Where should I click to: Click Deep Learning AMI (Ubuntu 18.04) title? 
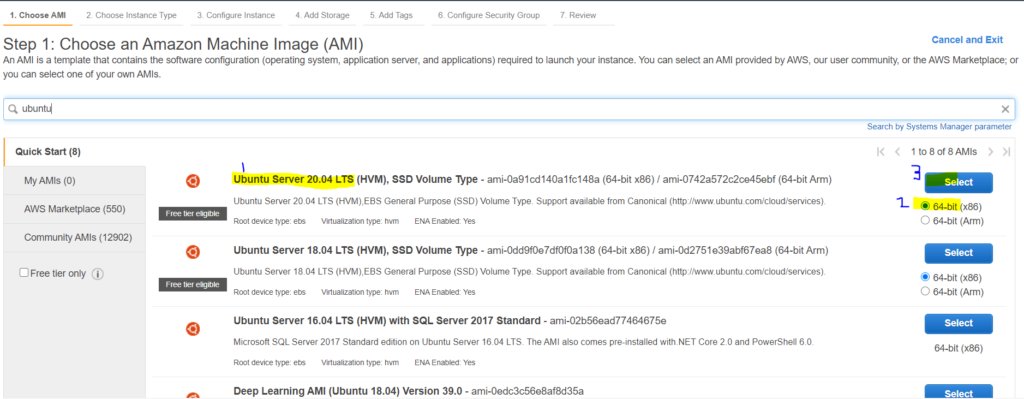tap(349, 391)
